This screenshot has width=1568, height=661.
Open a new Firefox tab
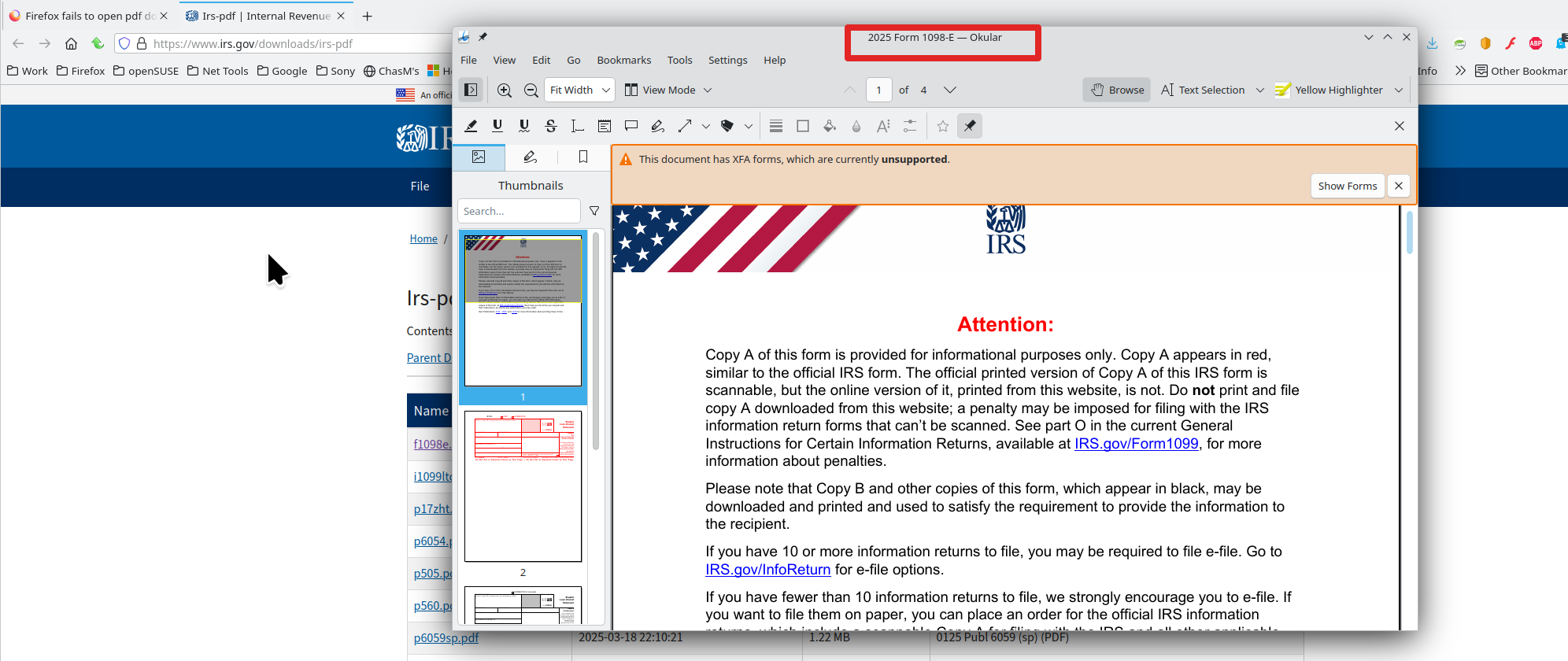(x=368, y=16)
